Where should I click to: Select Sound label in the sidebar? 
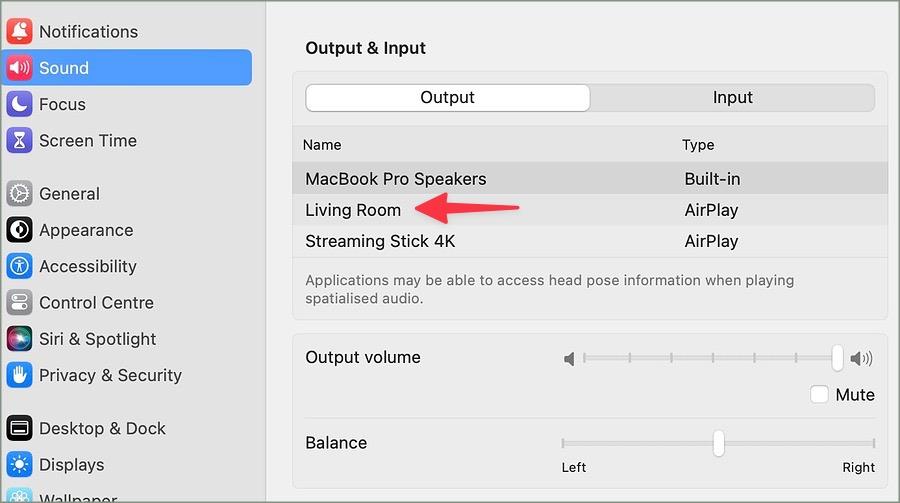(64, 68)
